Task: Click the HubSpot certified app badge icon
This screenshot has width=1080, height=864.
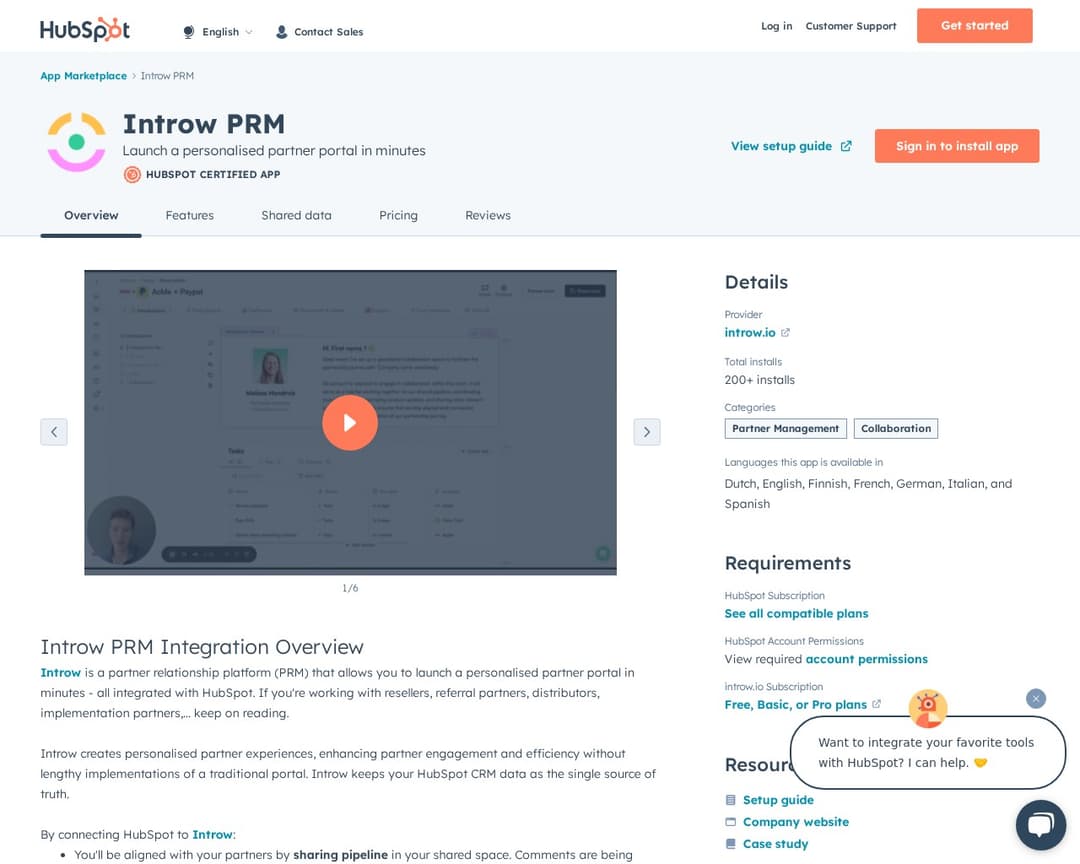Action: click(132, 174)
